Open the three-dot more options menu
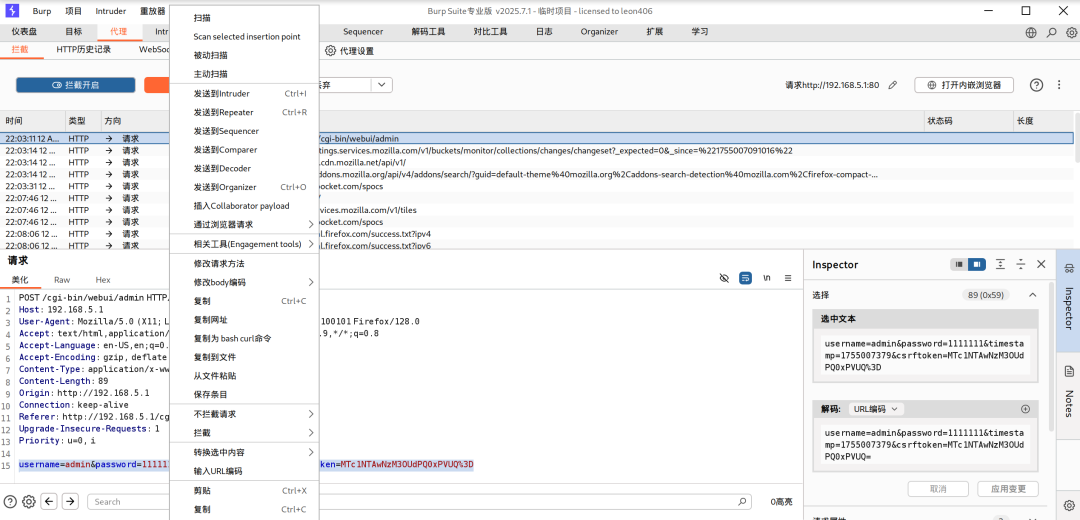 1059,85
